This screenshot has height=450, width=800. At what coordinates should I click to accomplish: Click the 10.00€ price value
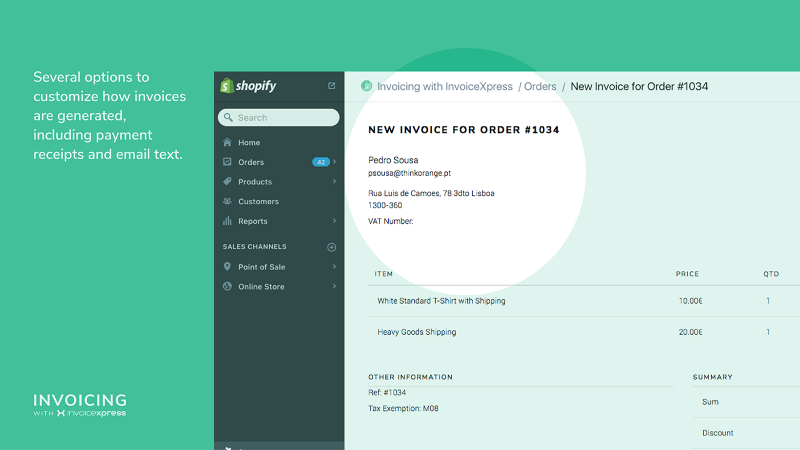click(x=690, y=301)
